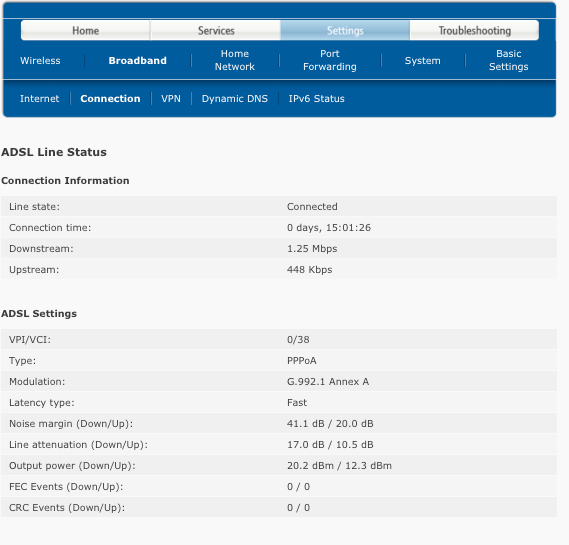Click the Line state label
Image resolution: width=569 pixels, height=545 pixels.
34,207
